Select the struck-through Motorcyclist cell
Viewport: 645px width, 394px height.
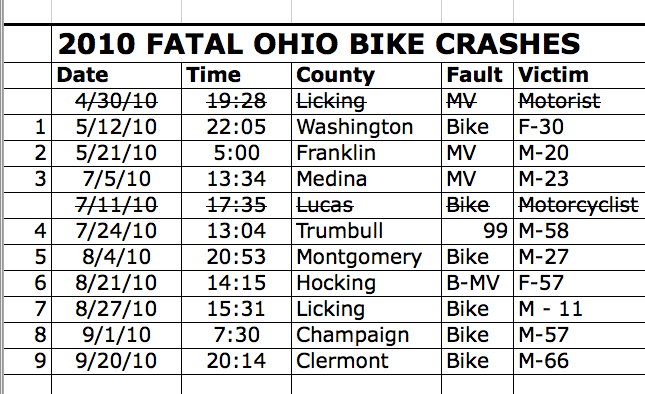[580, 205]
